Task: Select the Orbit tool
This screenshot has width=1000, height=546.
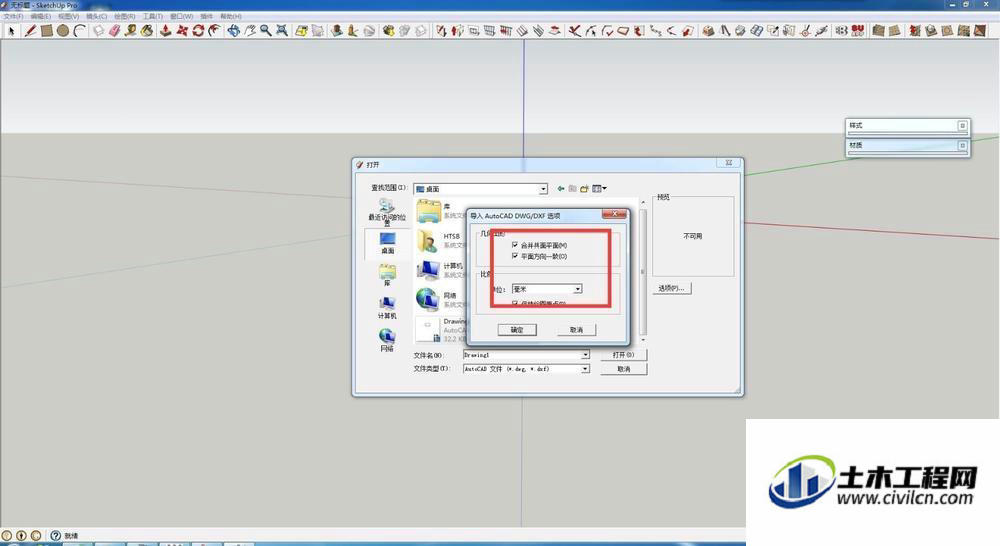Action: [233, 31]
